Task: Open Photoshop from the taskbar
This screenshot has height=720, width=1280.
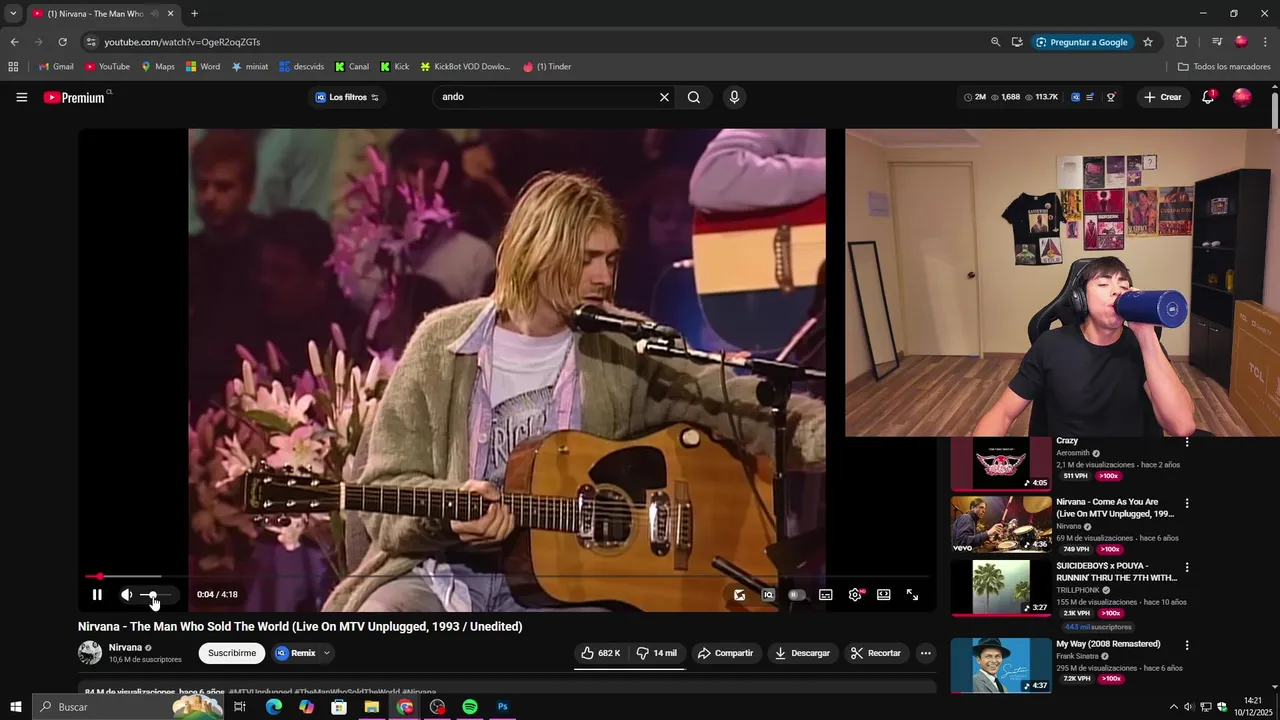Action: (503, 707)
